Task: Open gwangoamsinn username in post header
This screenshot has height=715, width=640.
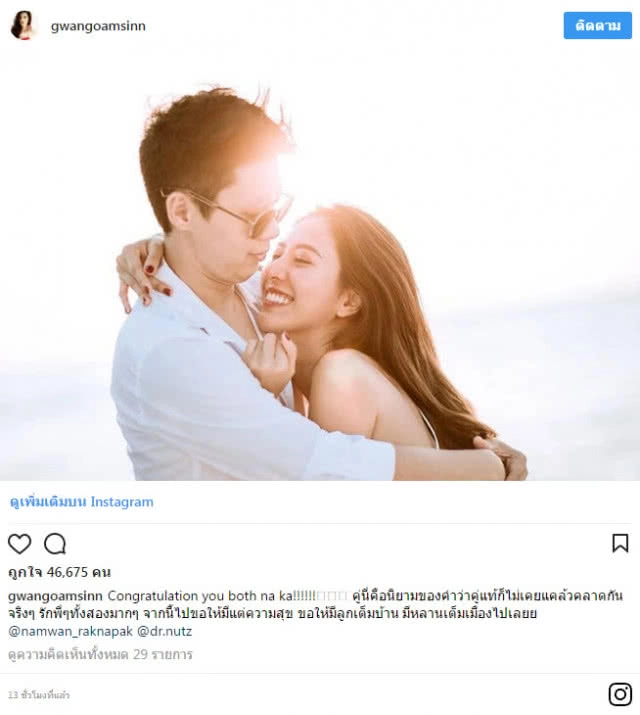Action: pos(98,26)
